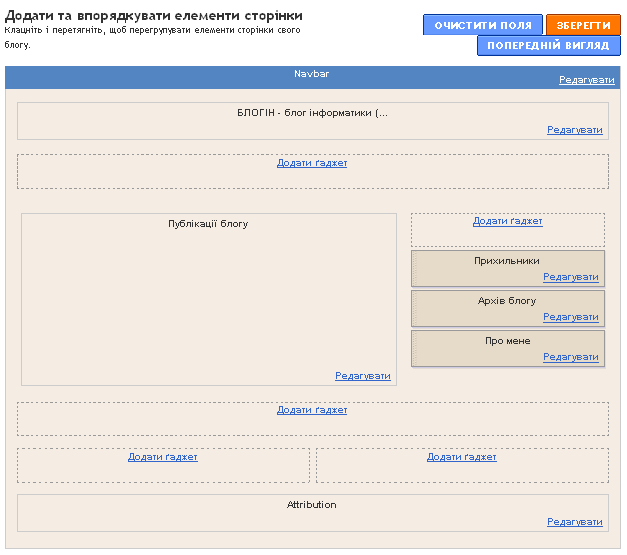Save layout with ЗБЕРЕГТИ button
The image size is (627, 555).
point(583,25)
